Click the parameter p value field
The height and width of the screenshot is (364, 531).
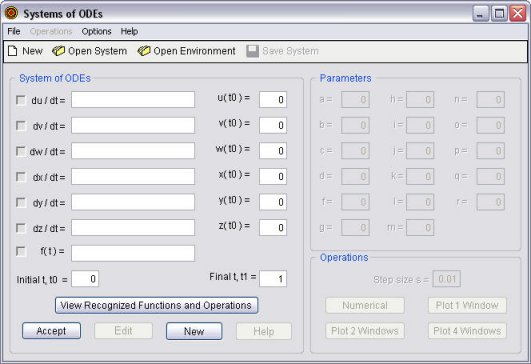(491, 151)
